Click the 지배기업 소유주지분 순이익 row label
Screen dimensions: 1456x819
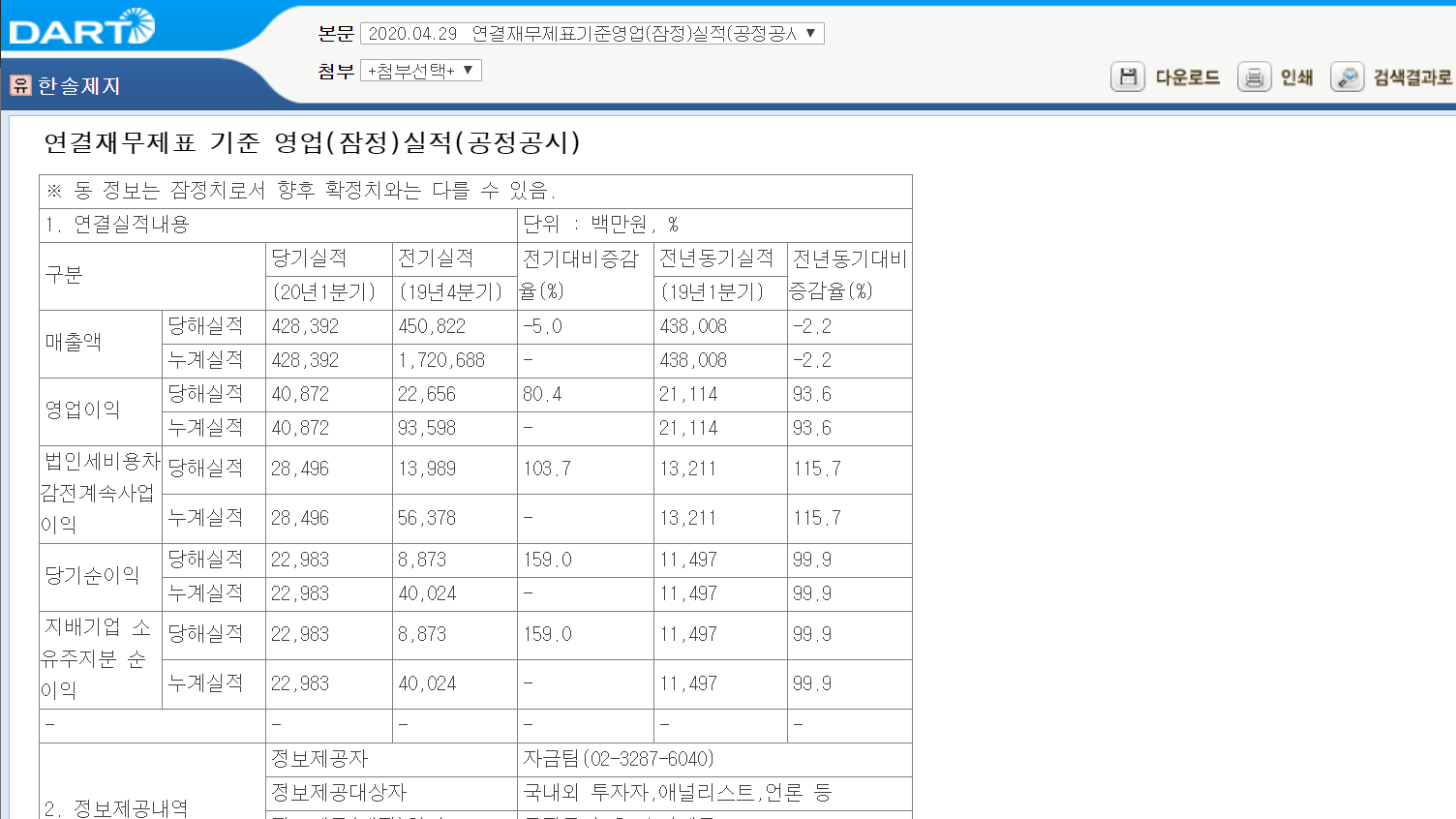95,658
